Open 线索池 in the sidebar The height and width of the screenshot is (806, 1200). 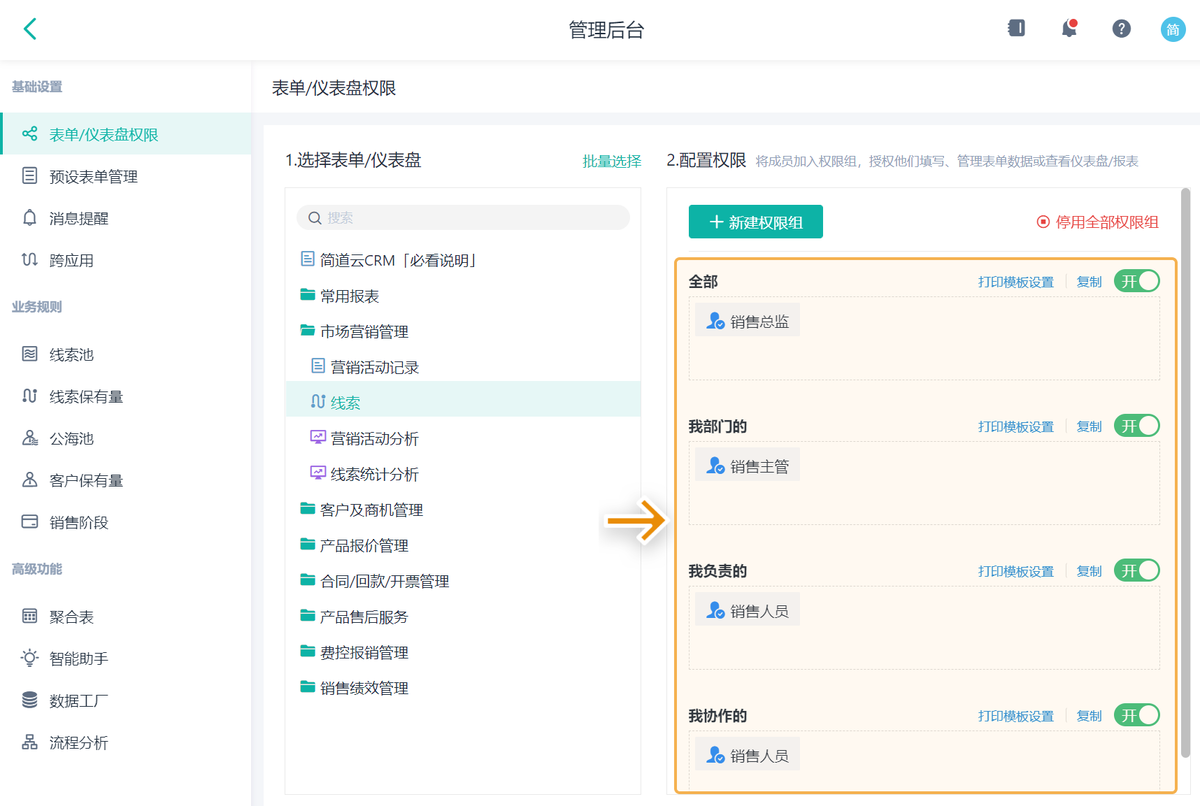pos(71,355)
